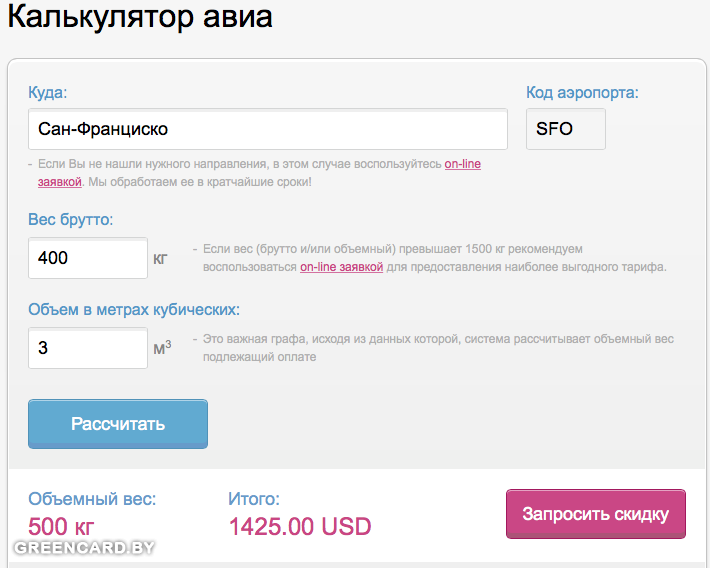
Task: Click the "Куда:" label
Action: tap(48, 93)
